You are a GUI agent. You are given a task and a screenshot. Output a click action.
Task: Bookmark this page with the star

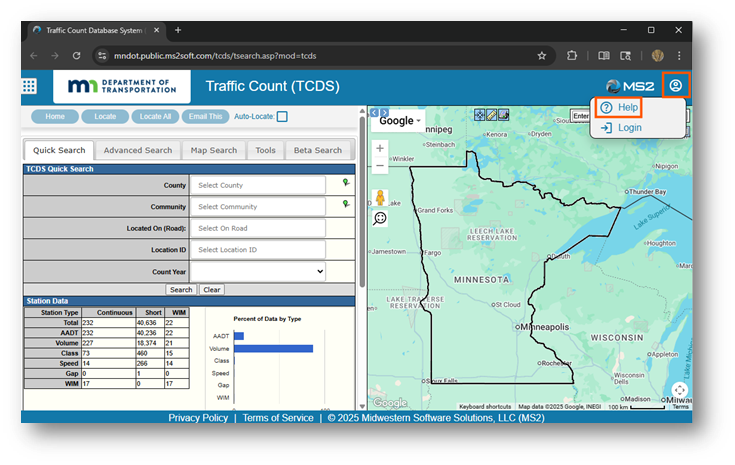[x=542, y=56]
